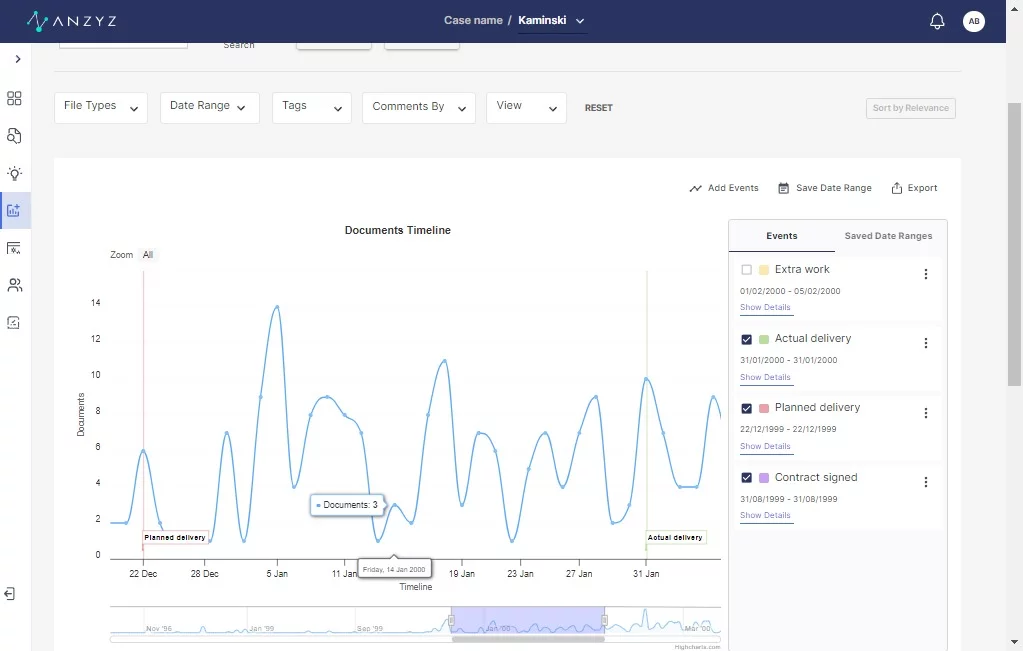Show Details for Actual delivery
This screenshot has width=1023, height=651.
[765, 377]
